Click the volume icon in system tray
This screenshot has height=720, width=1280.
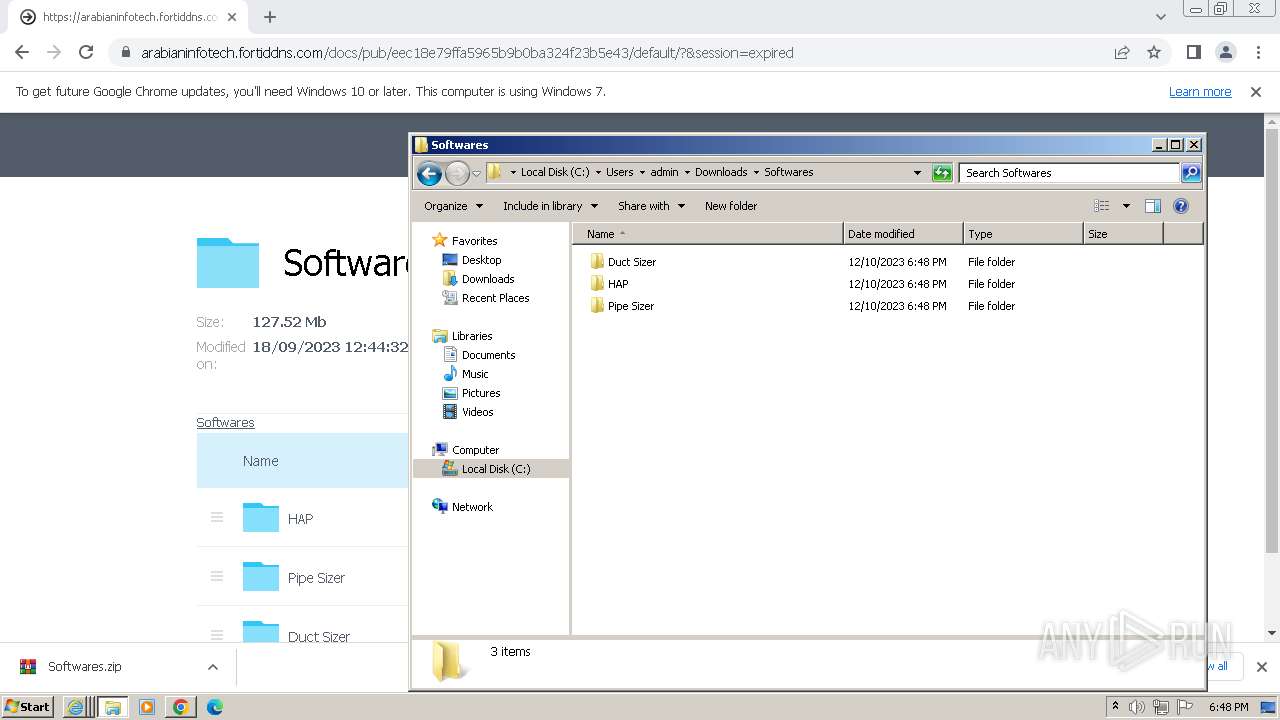tap(1137, 707)
